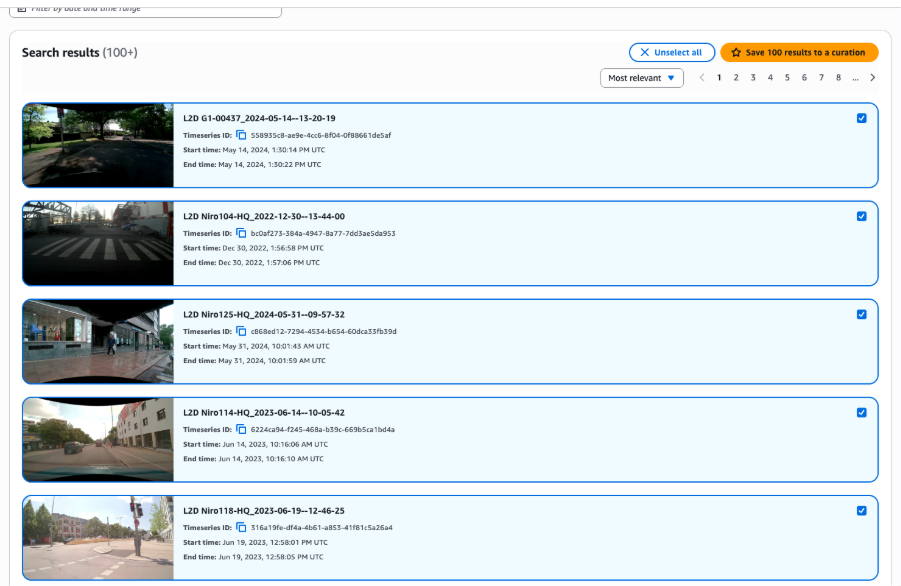The height and width of the screenshot is (586, 901).
Task: Go to results page 8
Action: coord(838,78)
